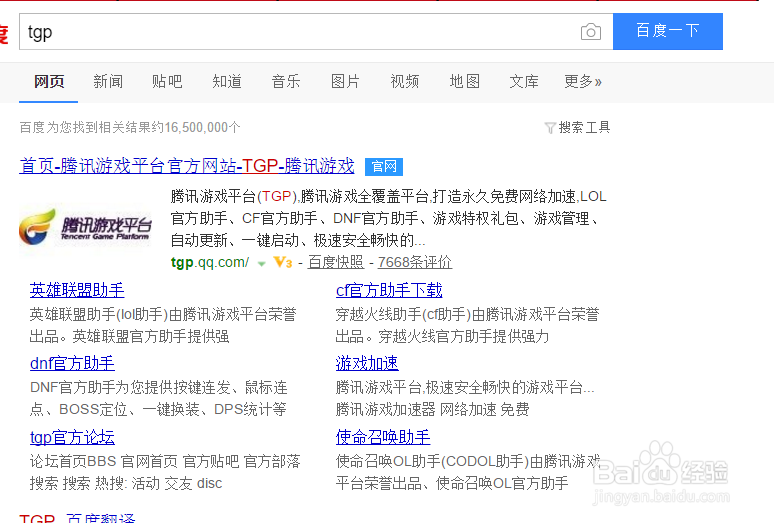Expand the 更多» menu
Image resolution: width=774 pixels, height=523 pixels.
(583, 81)
